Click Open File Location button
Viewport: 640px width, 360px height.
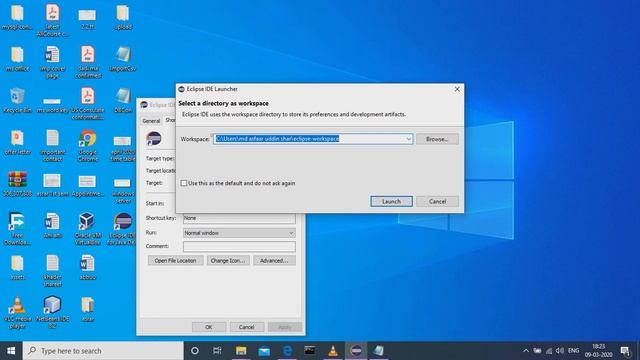click(x=176, y=260)
